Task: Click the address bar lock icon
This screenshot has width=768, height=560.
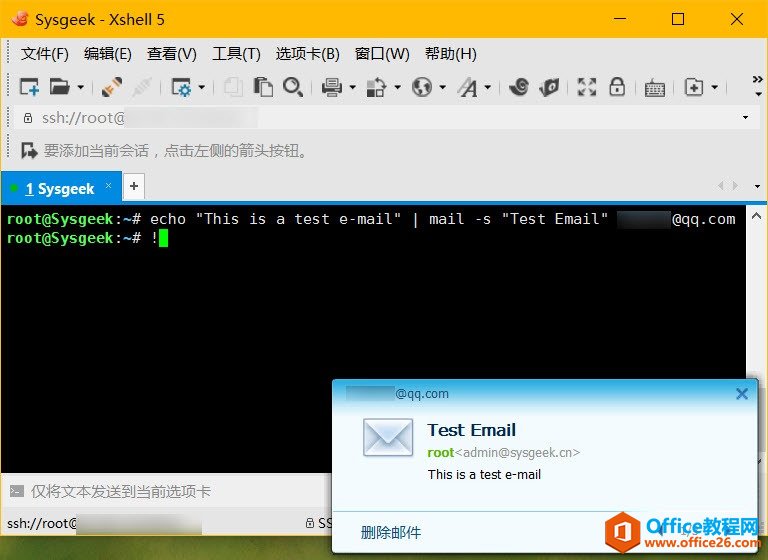Action: coord(28,118)
